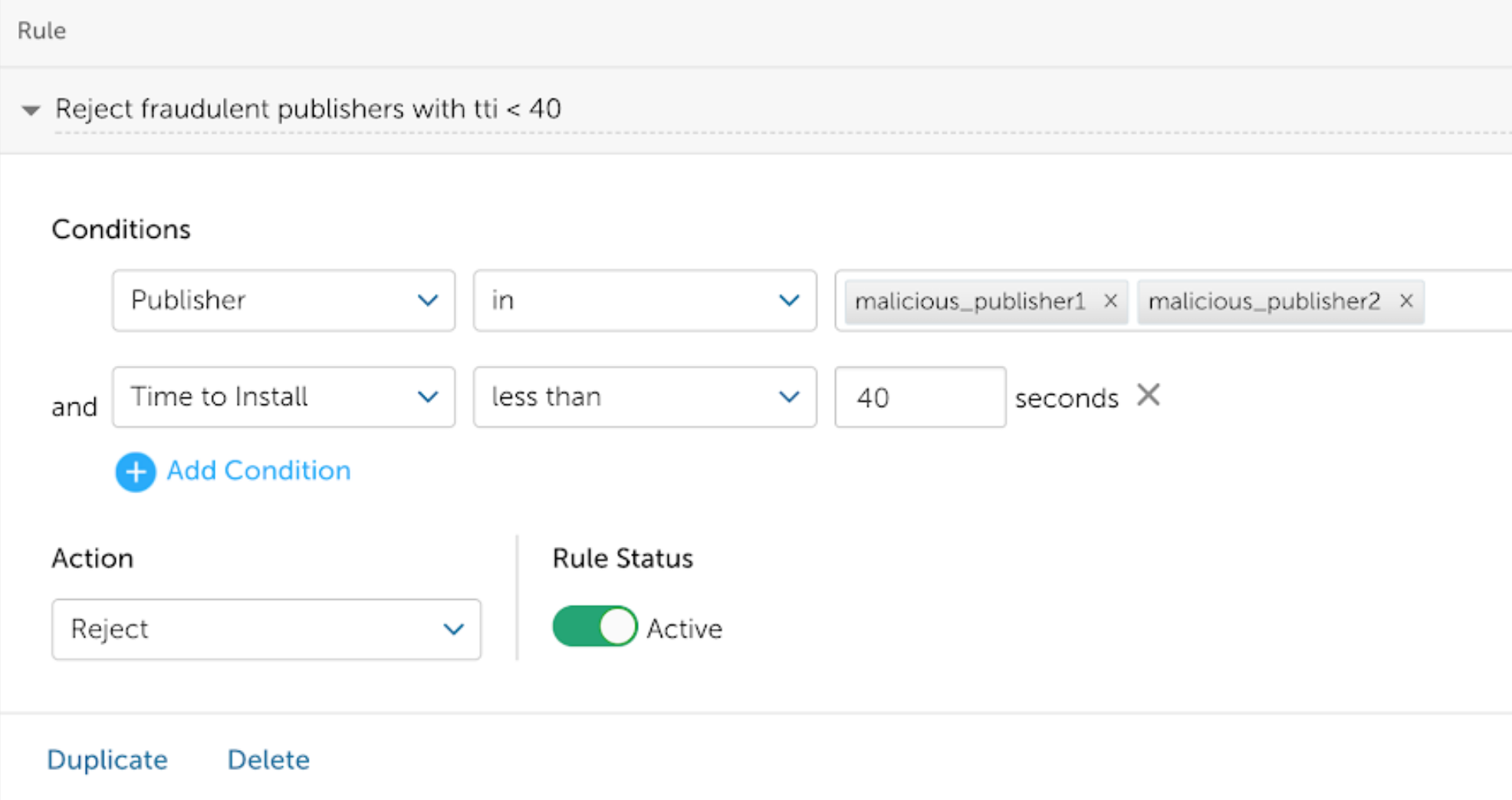This screenshot has width=1512, height=800.
Task: Delete the Time to Install condition row
Action: pyautogui.click(x=1148, y=395)
